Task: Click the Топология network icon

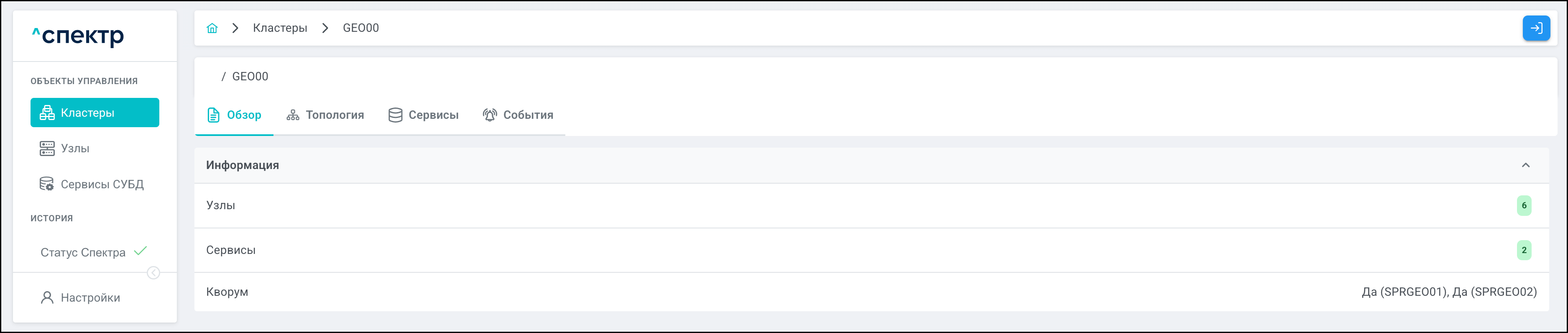Action: point(293,115)
